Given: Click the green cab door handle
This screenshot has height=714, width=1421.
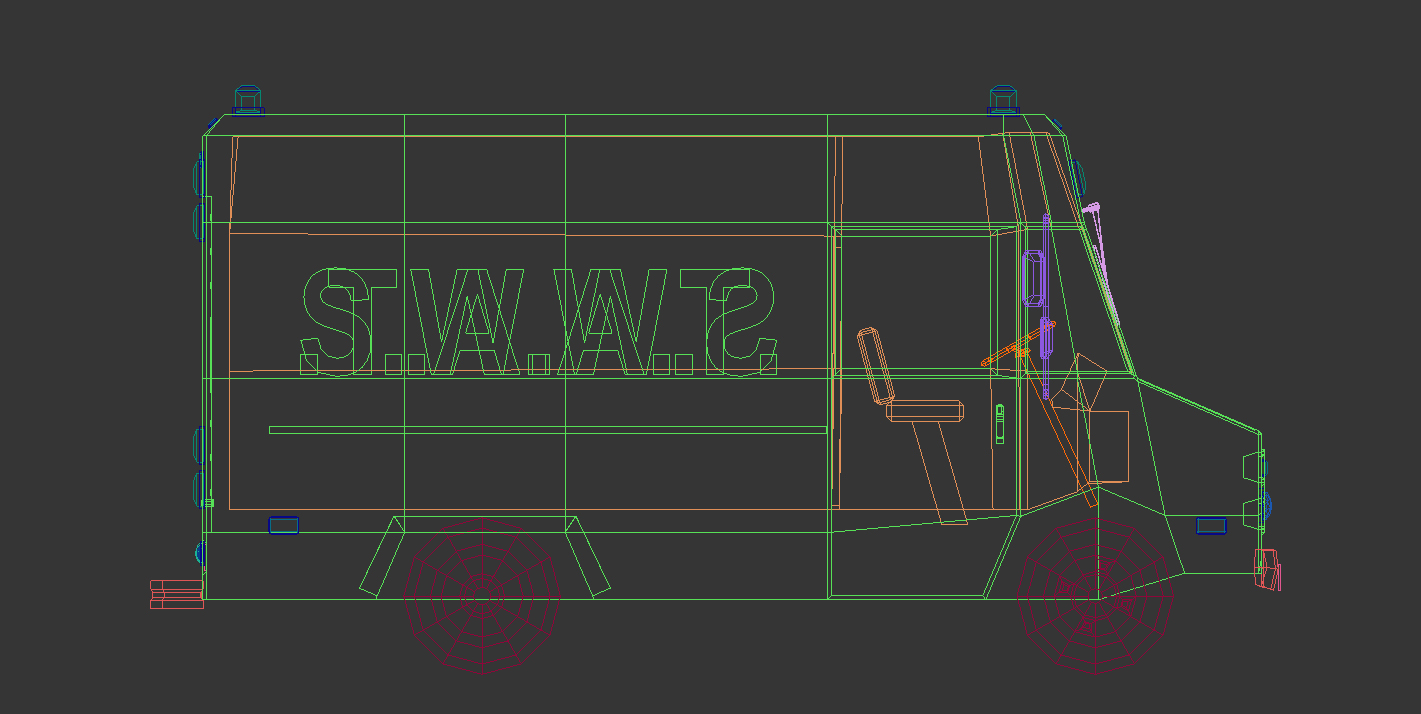Looking at the screenshot, I should pyautogui.click(x=1000, y=424).
